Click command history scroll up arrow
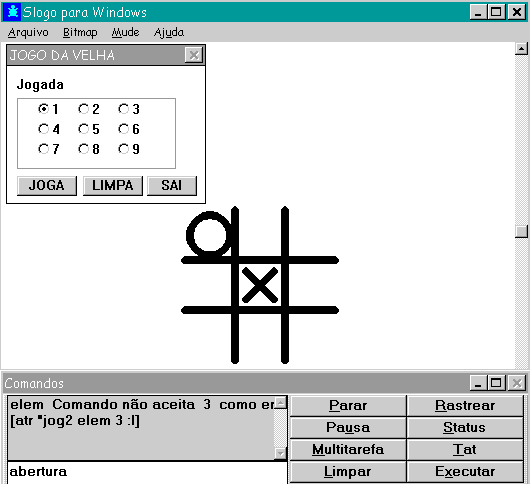530x484 pixels. pyautogui.click(x=281, y=403)
